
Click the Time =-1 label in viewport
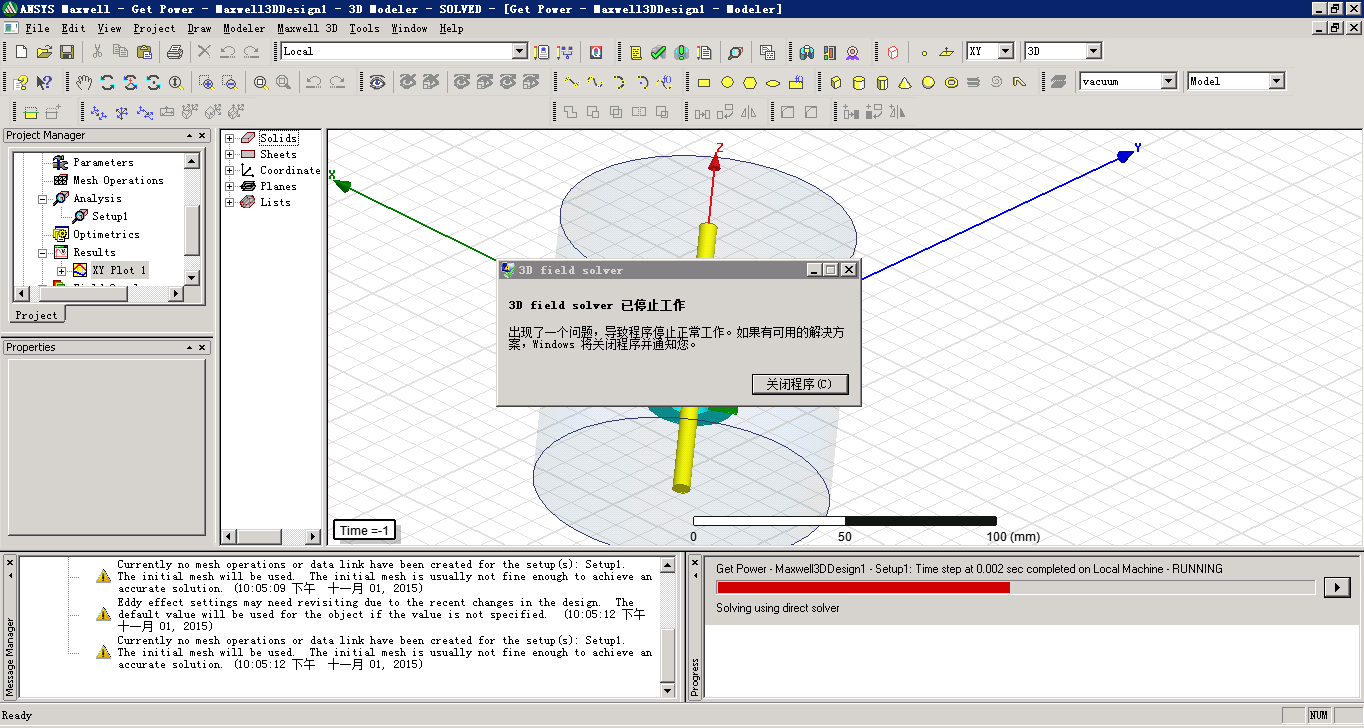364,530
